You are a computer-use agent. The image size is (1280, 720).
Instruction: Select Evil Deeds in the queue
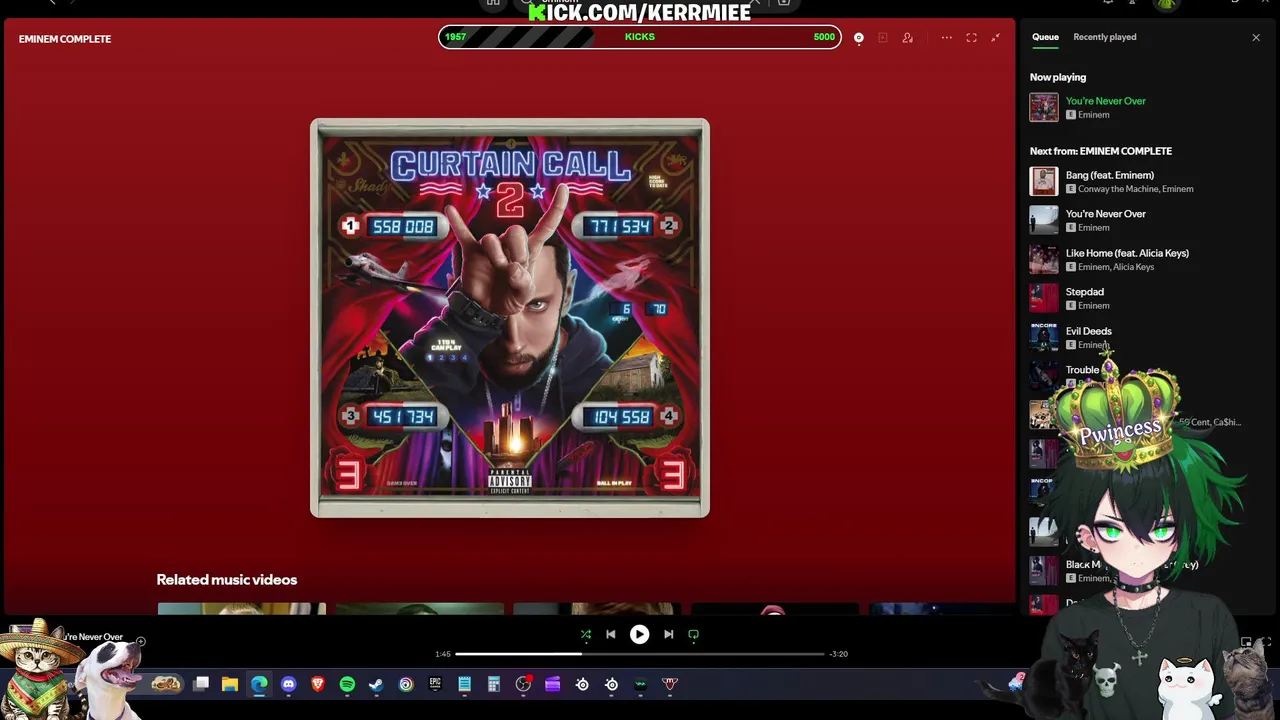coord(1088,331)
